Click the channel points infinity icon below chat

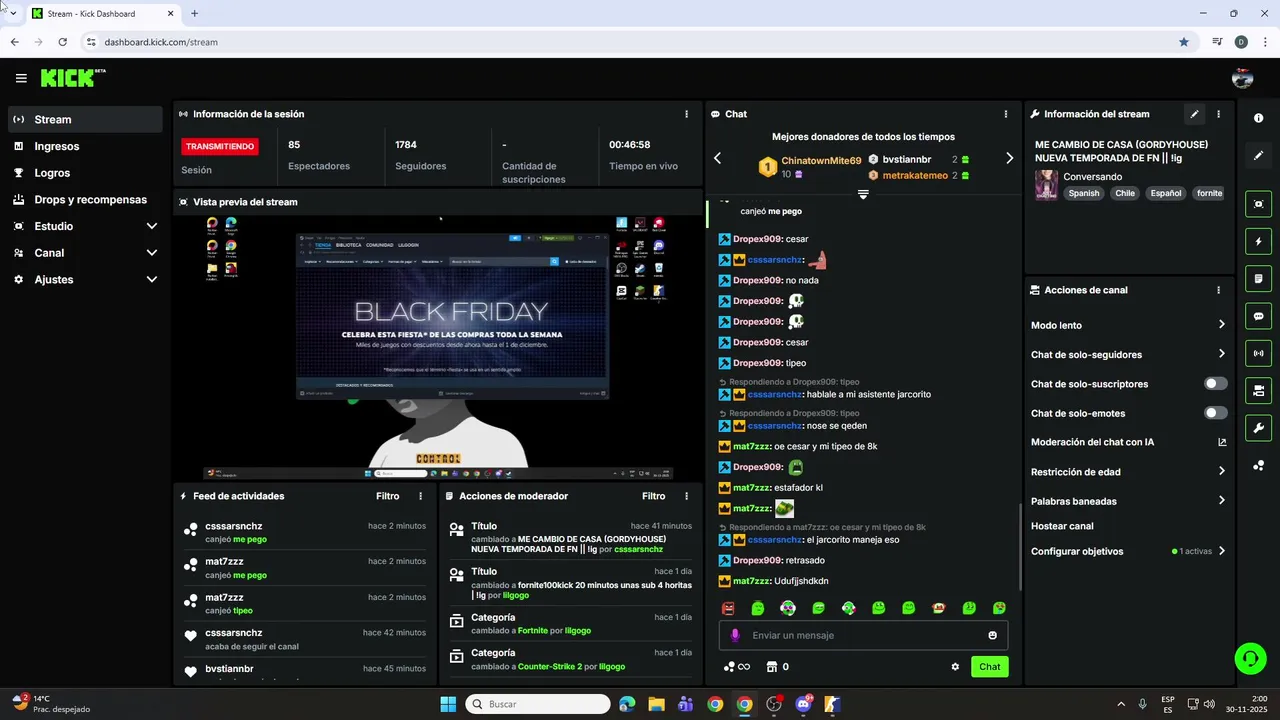pyautogui.click(x=737, y=667)
